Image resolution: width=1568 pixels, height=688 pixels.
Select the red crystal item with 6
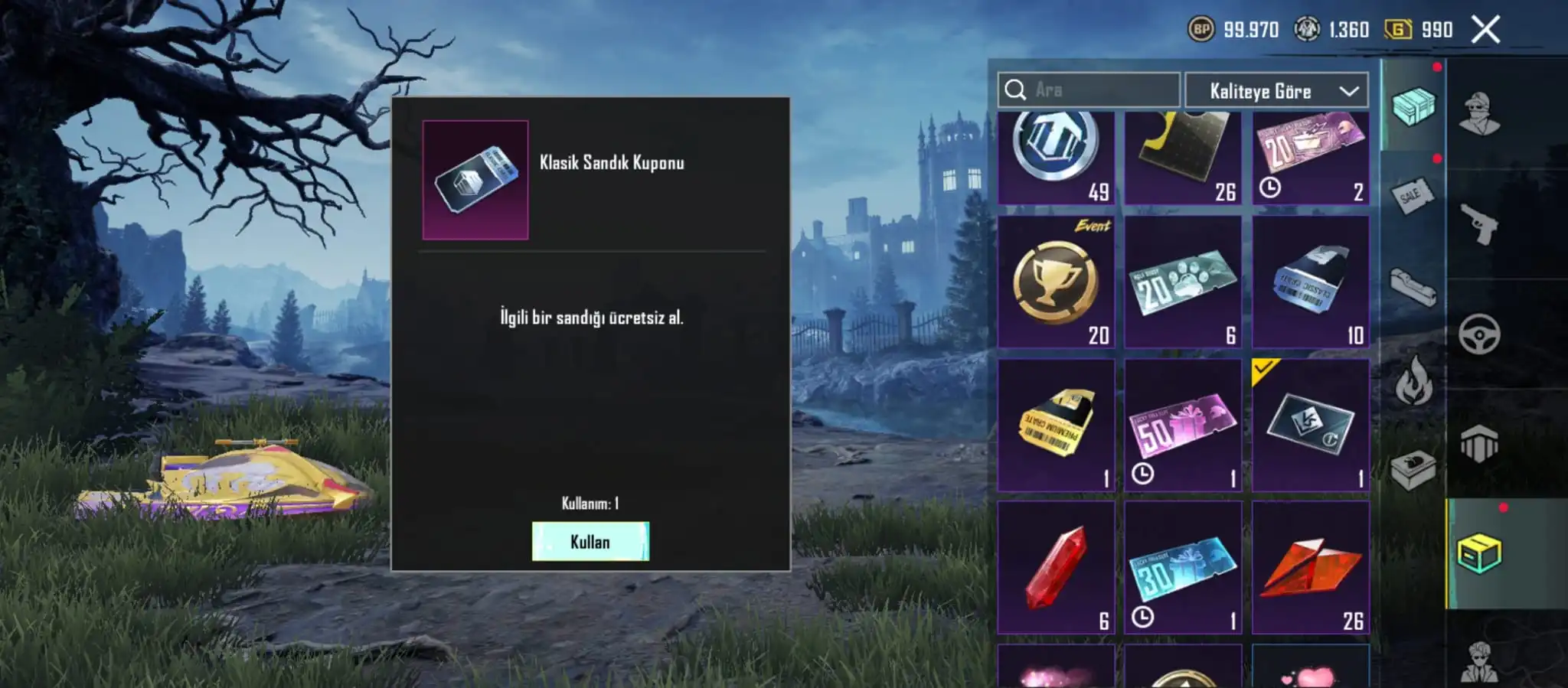(x=1056, y=568)
